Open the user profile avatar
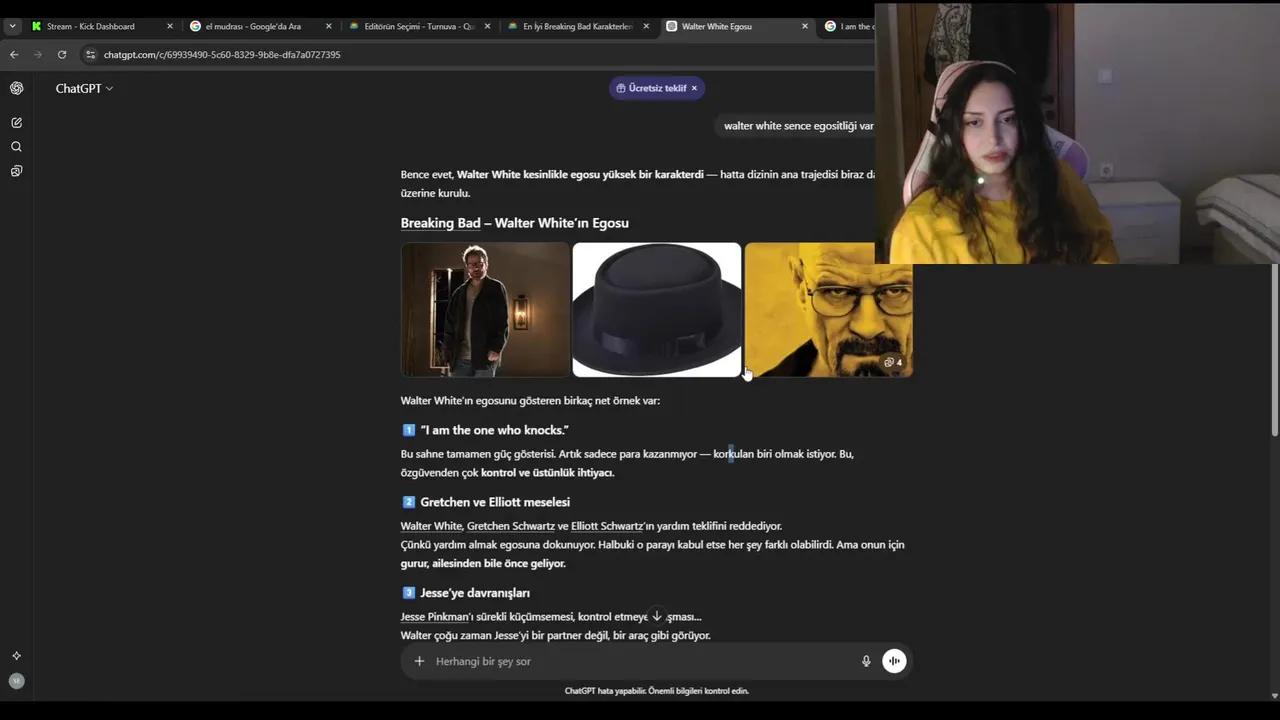Image resolution: width=1280 pixels, height=720 pixels. tap(16, 681)
